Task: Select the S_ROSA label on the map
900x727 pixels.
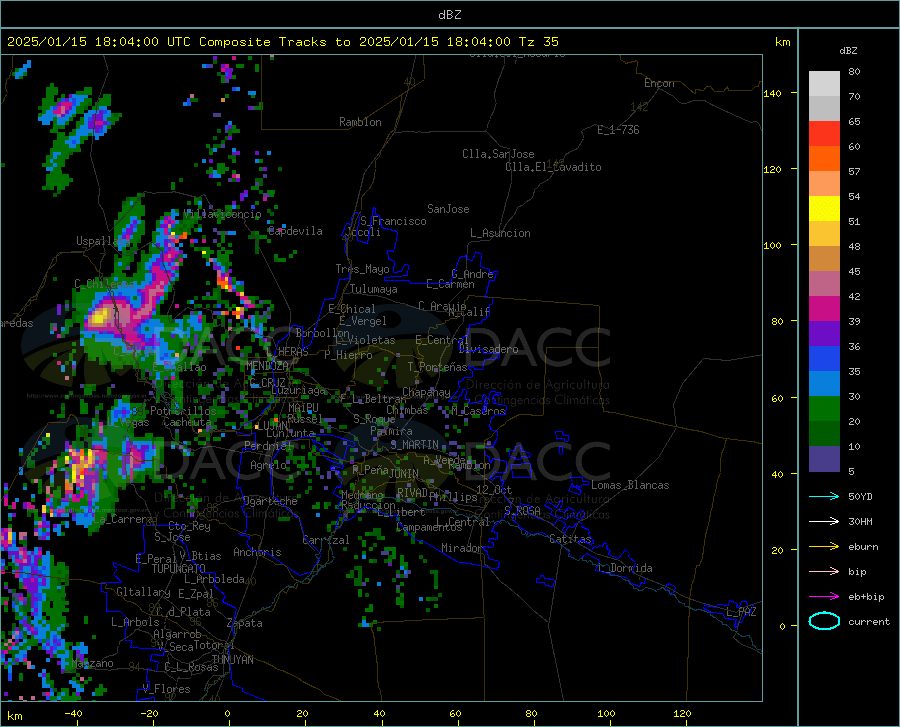Action: [522, 510]
